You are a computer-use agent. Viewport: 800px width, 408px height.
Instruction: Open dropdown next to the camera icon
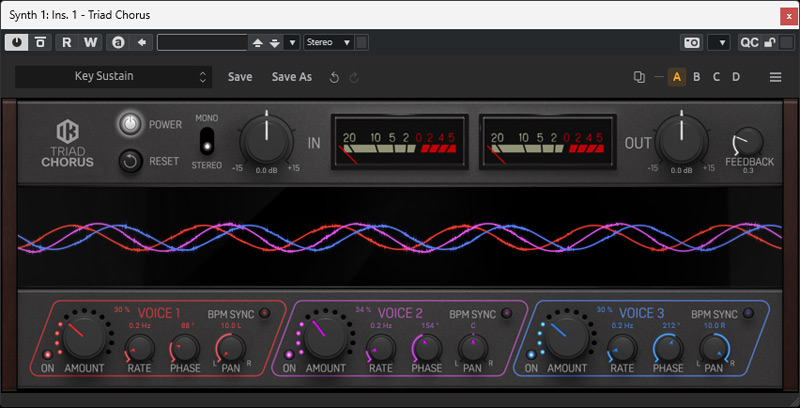pos(718,42)
